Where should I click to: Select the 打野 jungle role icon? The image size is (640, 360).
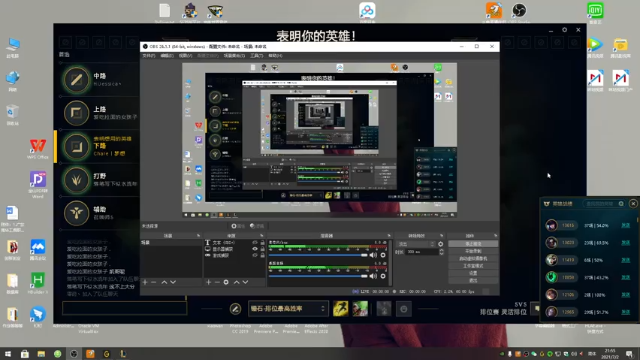76,180
